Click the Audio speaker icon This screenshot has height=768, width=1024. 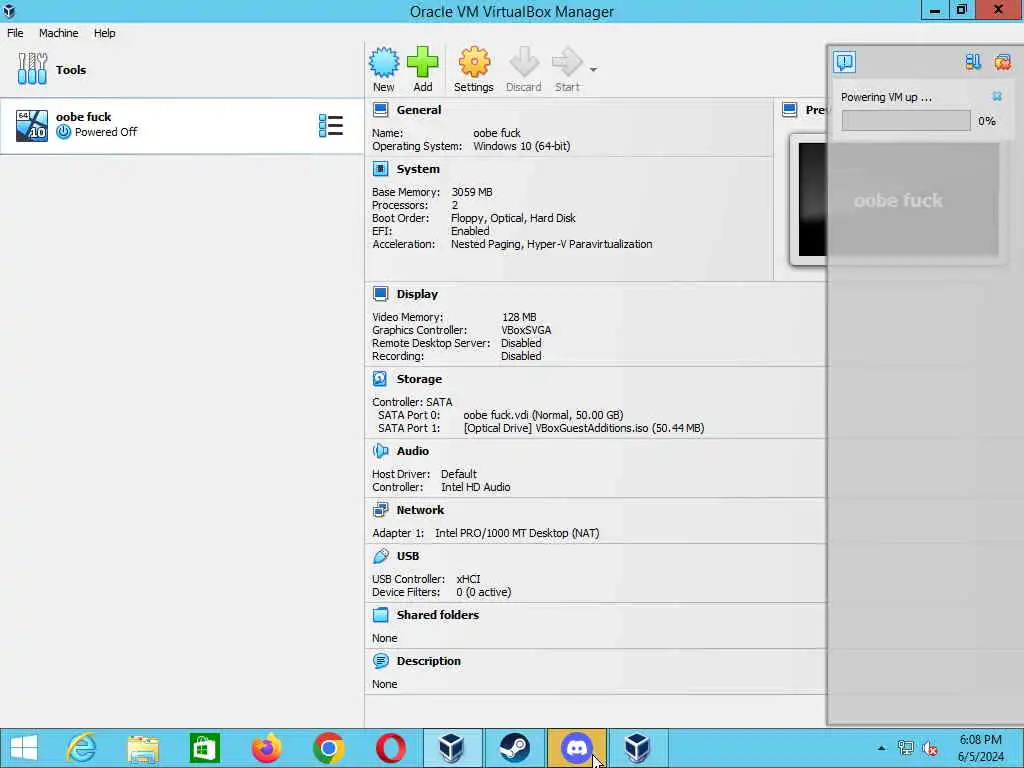coord(380,451)
